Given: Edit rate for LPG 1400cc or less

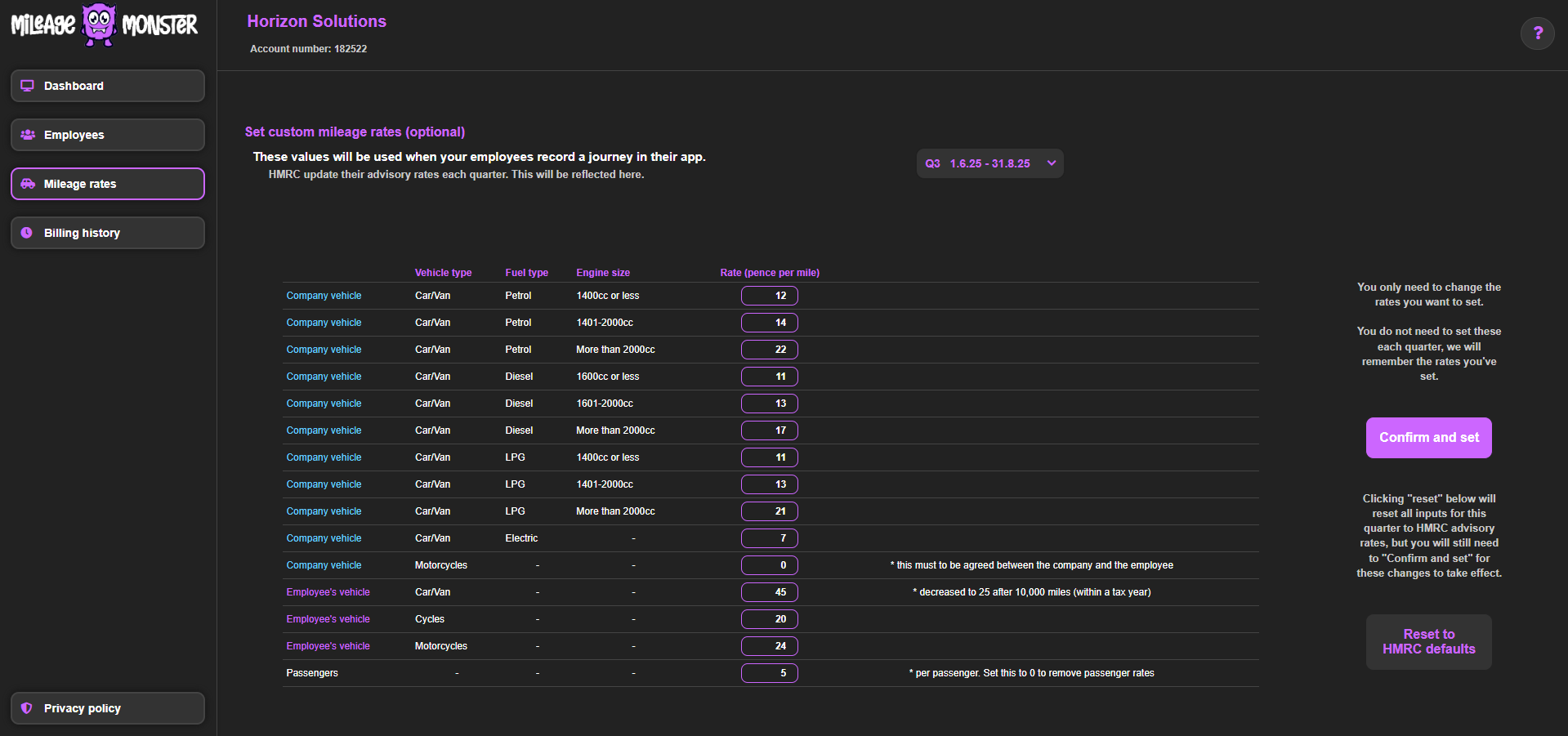Looking at the screenshot, I should (x=770, y=457).
